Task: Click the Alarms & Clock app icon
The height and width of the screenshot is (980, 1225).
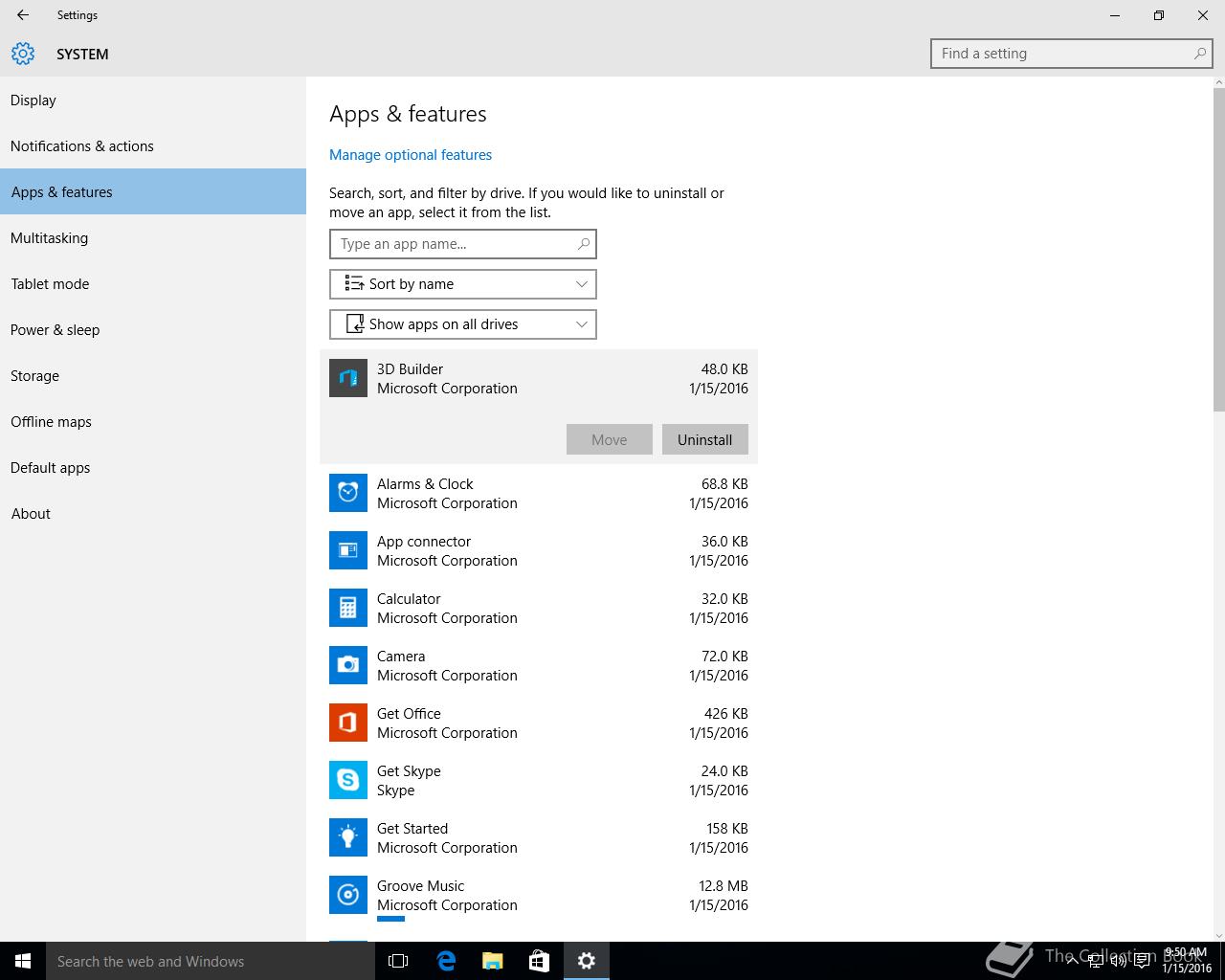Action: (x=348, y=493)
